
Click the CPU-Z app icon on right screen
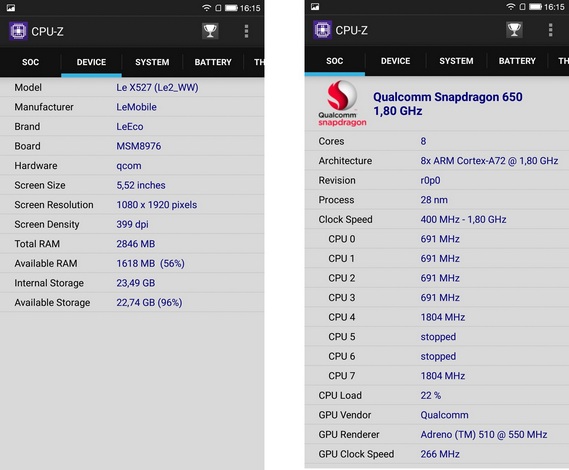(x=322, y=30)
